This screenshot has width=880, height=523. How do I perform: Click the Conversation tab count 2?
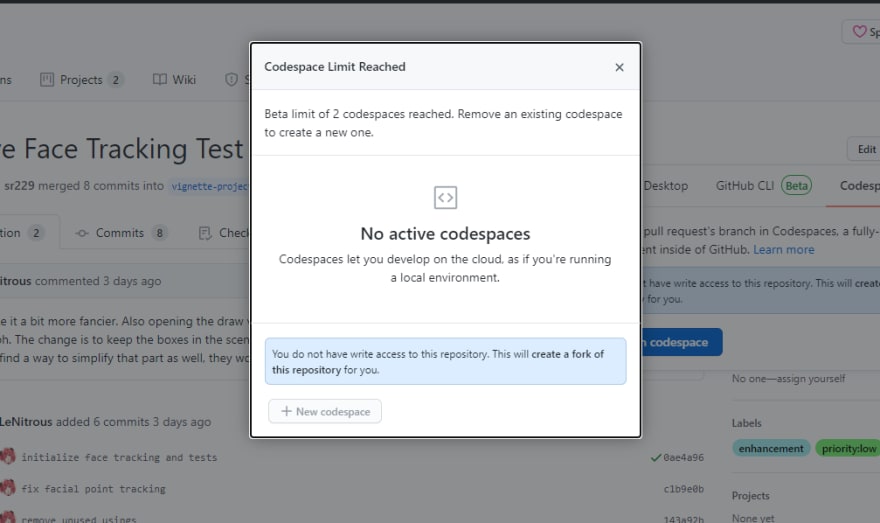(36, 233)
